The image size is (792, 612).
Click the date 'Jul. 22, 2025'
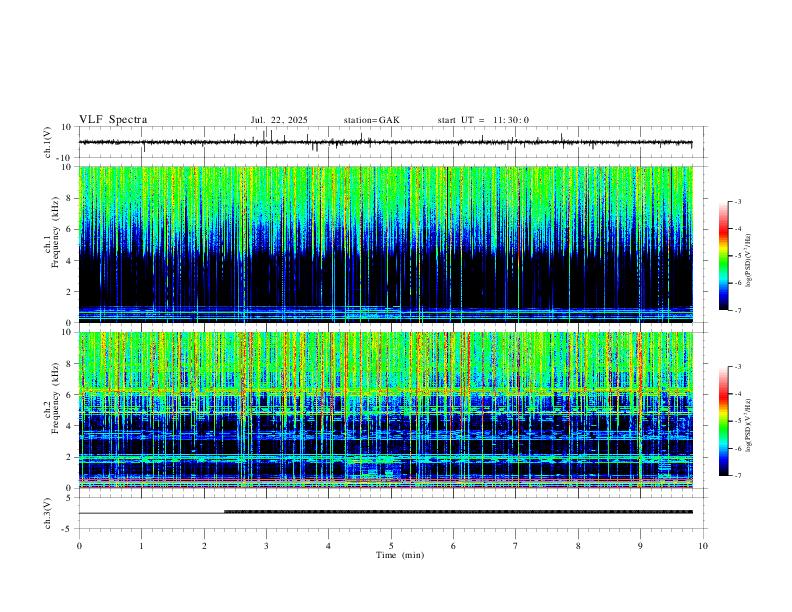(x=279, y=120)
